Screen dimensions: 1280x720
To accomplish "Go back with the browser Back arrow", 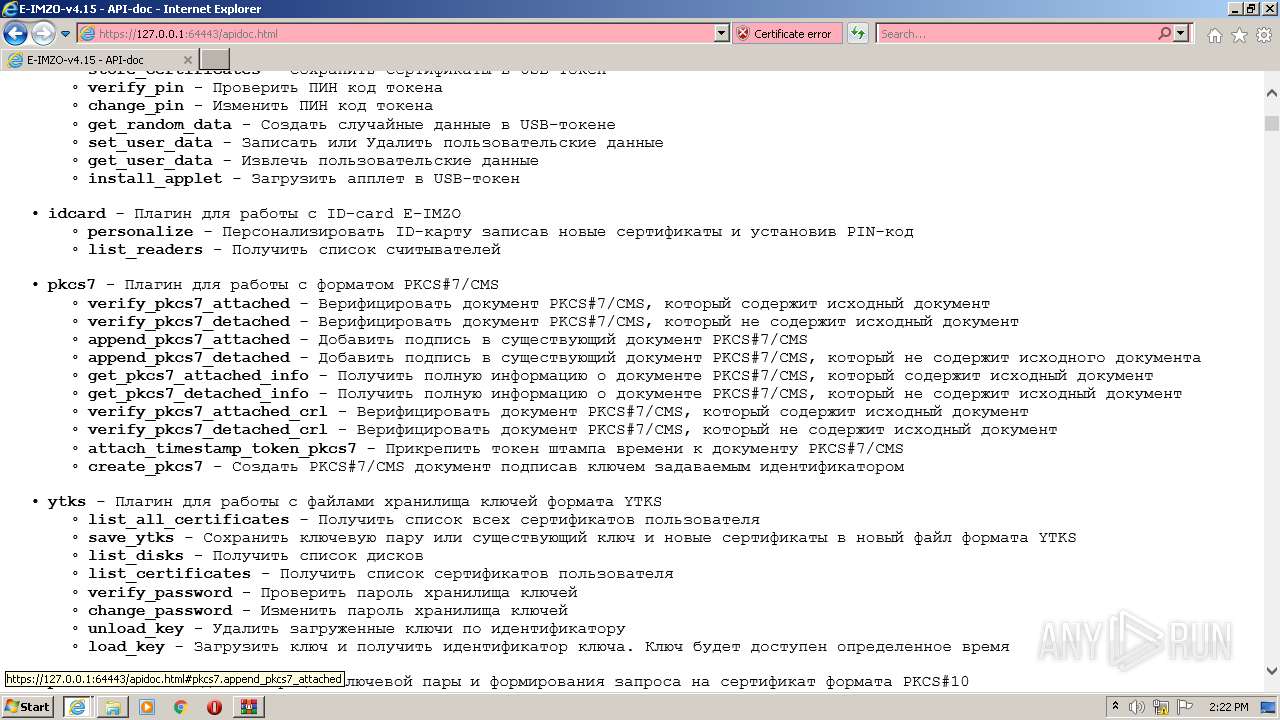I will click(x=15, y=34).
